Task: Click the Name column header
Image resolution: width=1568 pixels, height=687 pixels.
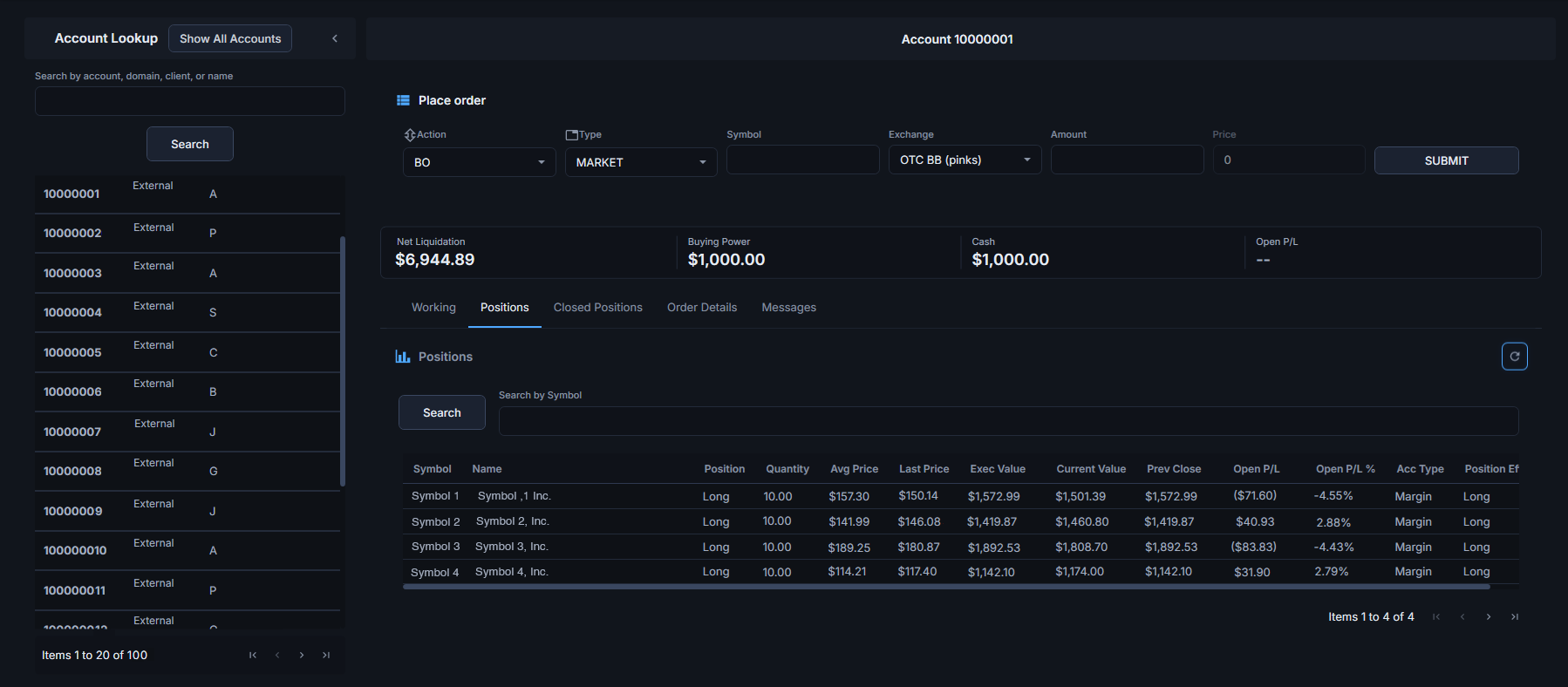Action: click(487, 469)
